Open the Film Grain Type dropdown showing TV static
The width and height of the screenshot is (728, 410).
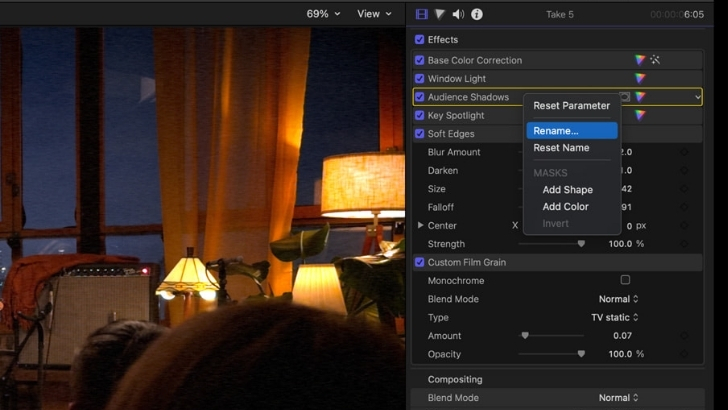(x=614, y=318)
